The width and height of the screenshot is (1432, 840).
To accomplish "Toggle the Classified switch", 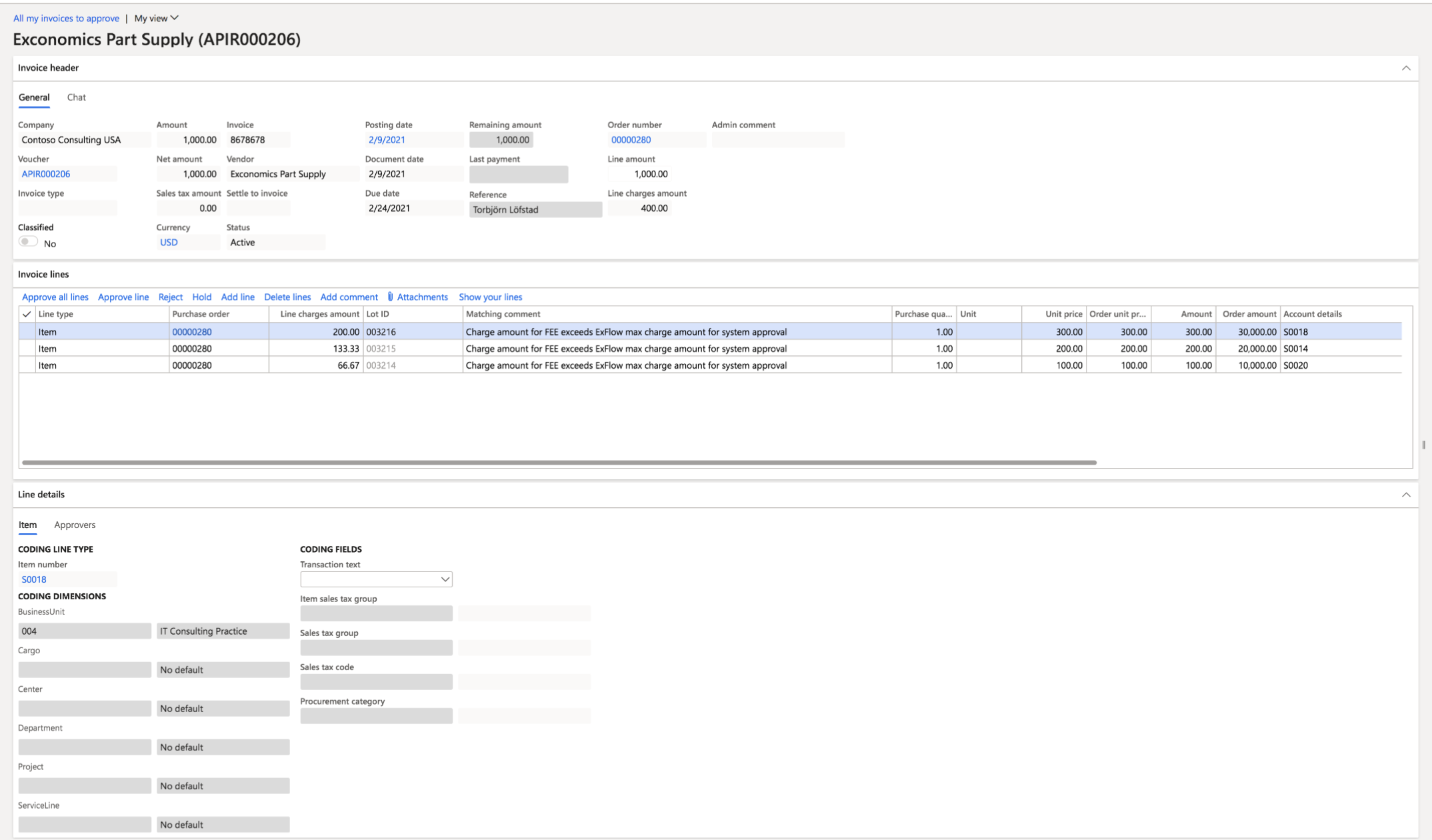I will tap(28, 241).
